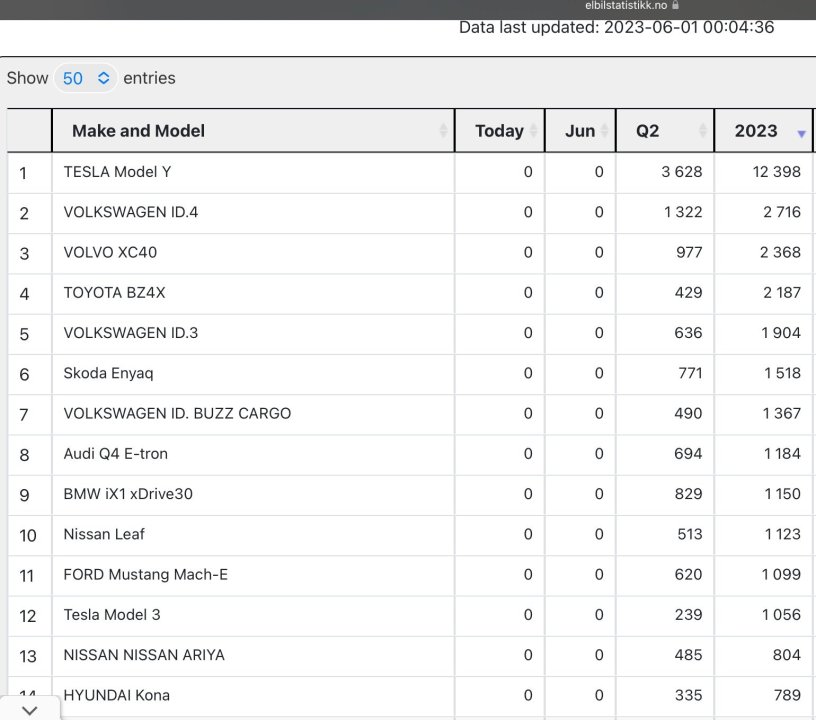Viewport: 816px width, 720px height.
Task: Open the Show 50 entries dropdown
Action: pos(86,78)
